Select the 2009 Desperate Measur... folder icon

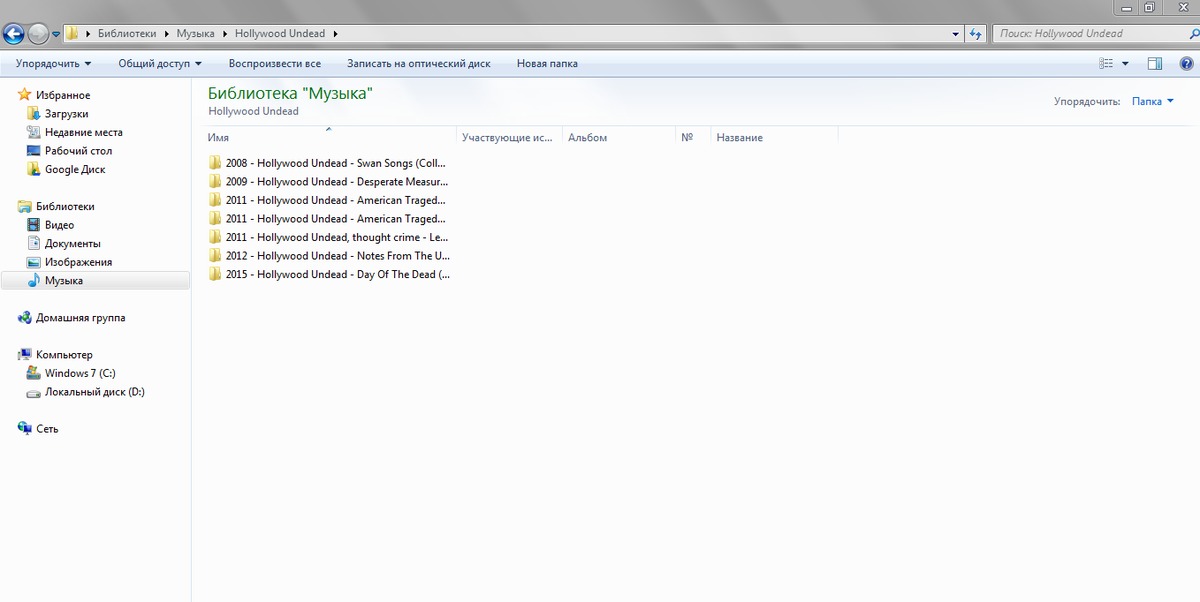pyautogui.click(x=214, y=182)
